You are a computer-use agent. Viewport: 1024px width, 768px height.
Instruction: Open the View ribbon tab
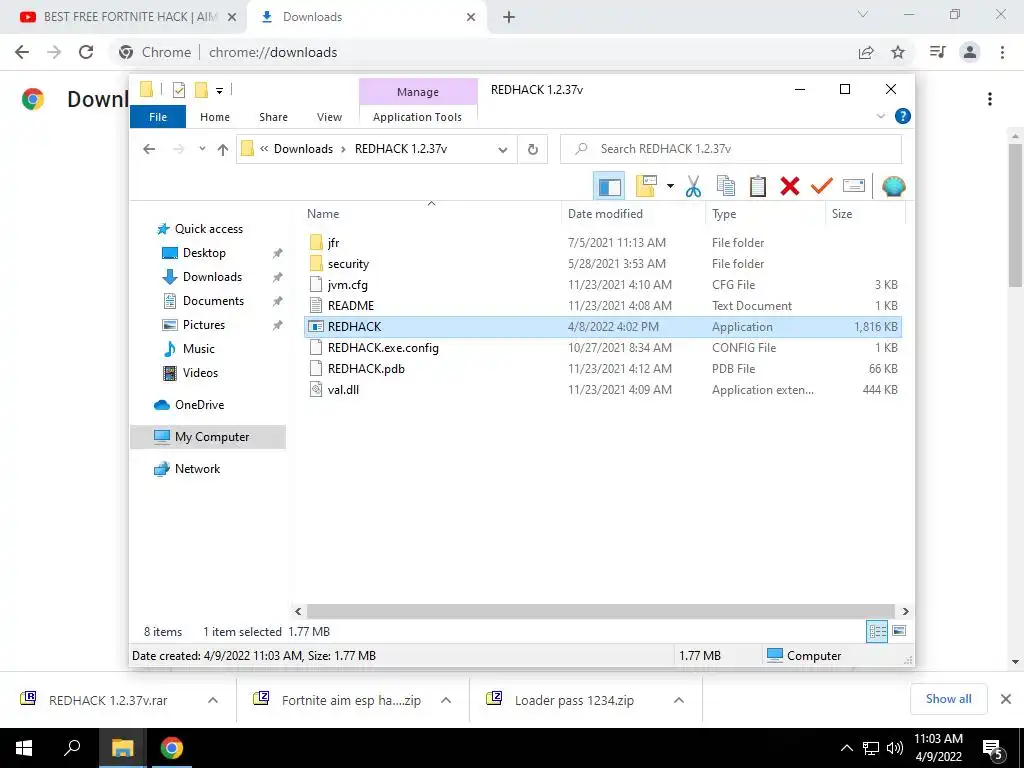pyautogui.click(x=329, y=117)
